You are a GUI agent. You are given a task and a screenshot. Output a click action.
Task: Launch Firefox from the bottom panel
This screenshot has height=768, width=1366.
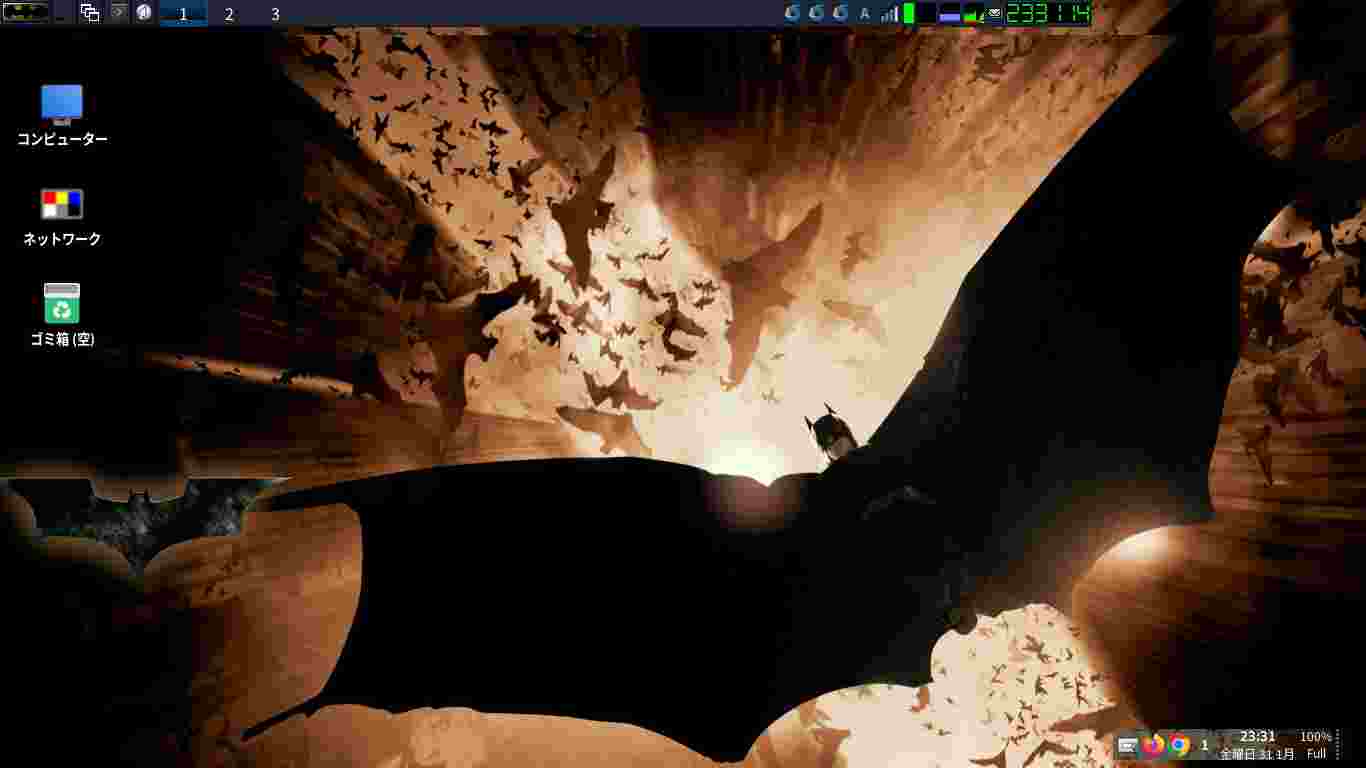(1154, 745)
